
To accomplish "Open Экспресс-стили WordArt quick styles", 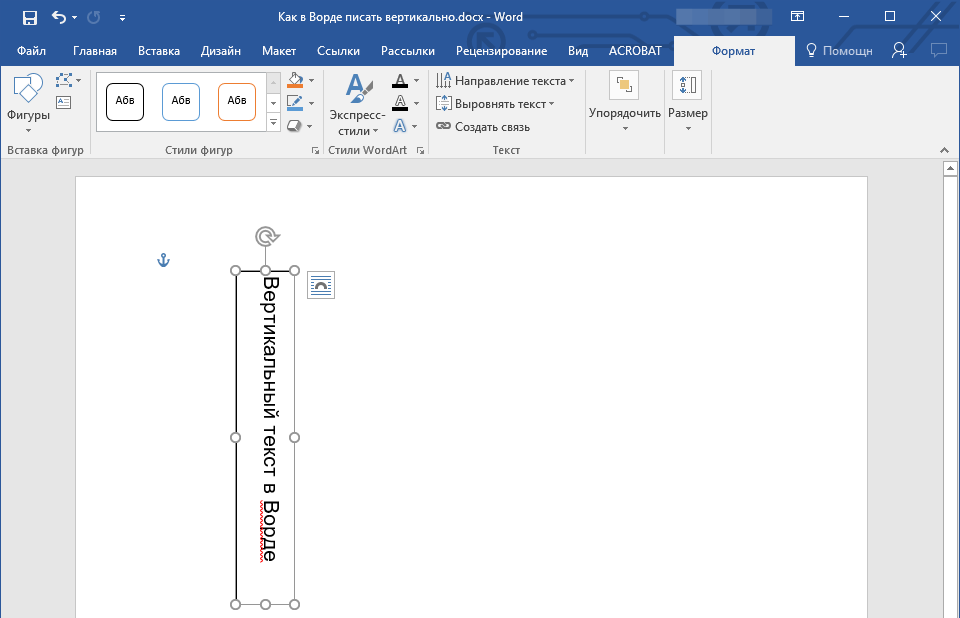I will pos(358,104).
